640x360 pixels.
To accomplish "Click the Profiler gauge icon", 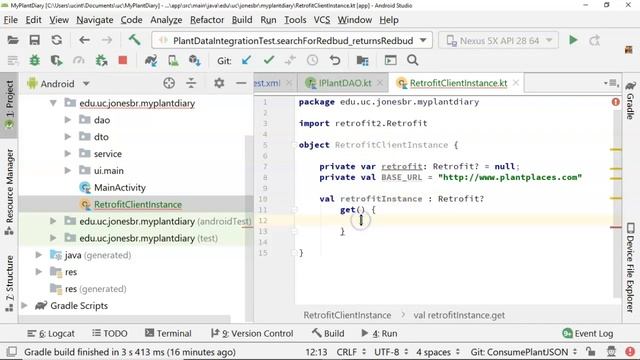I will point(78,61).
